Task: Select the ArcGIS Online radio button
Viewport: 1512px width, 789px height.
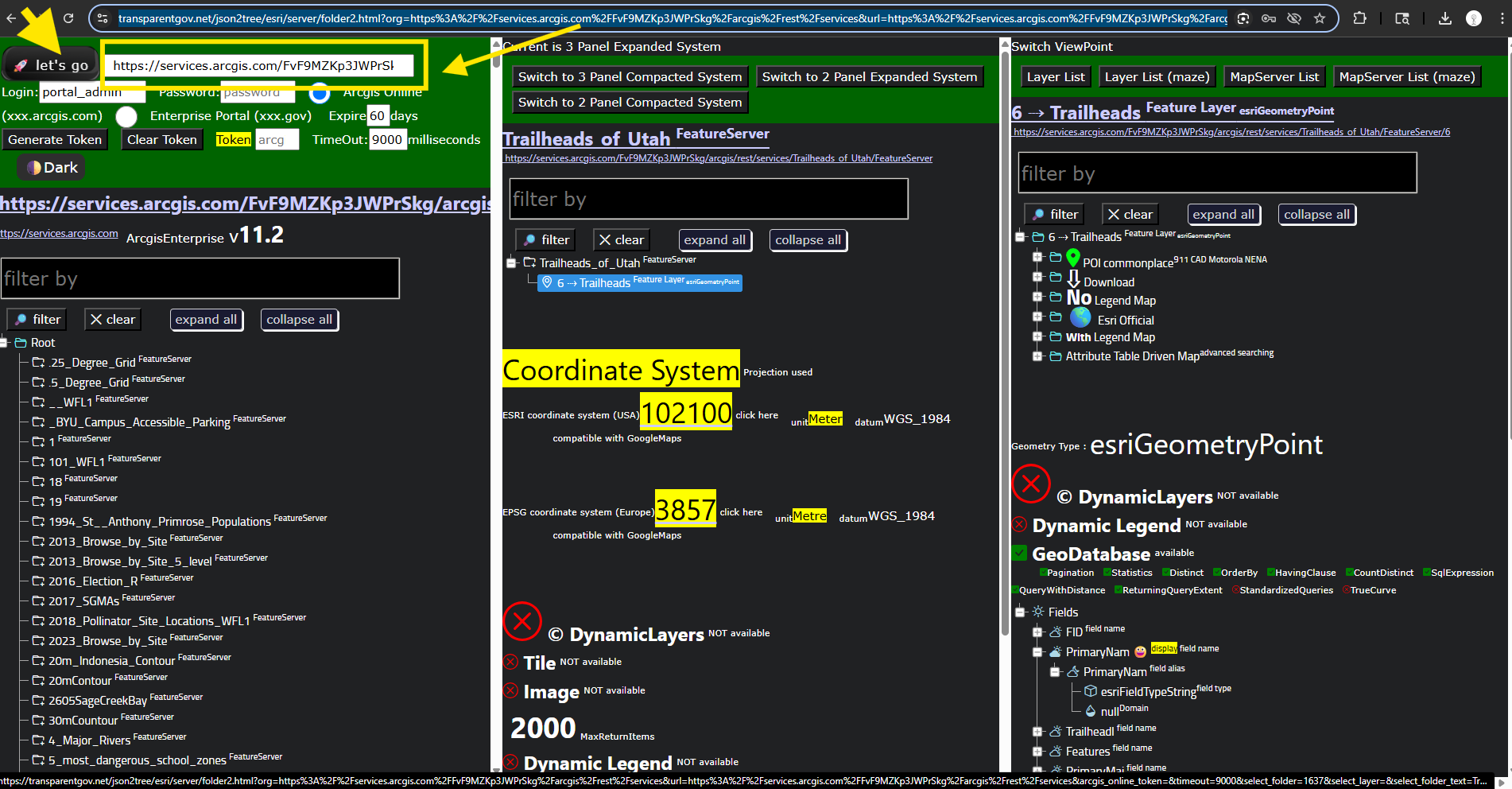Action: 320,93
